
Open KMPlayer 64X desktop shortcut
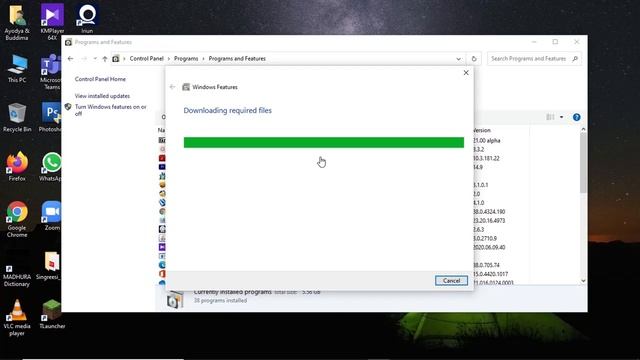[52, 22]
